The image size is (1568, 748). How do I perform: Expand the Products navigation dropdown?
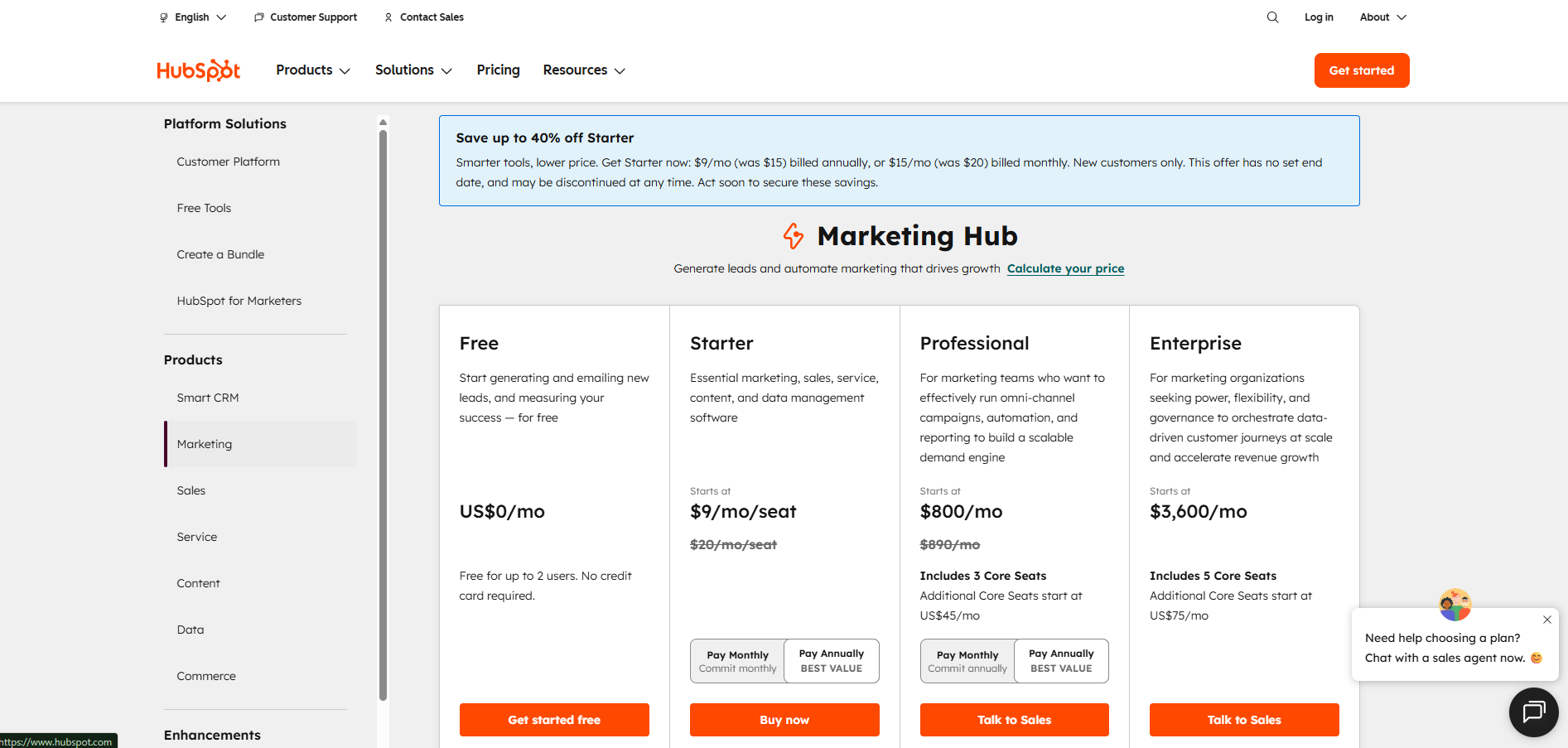point(312,70)
